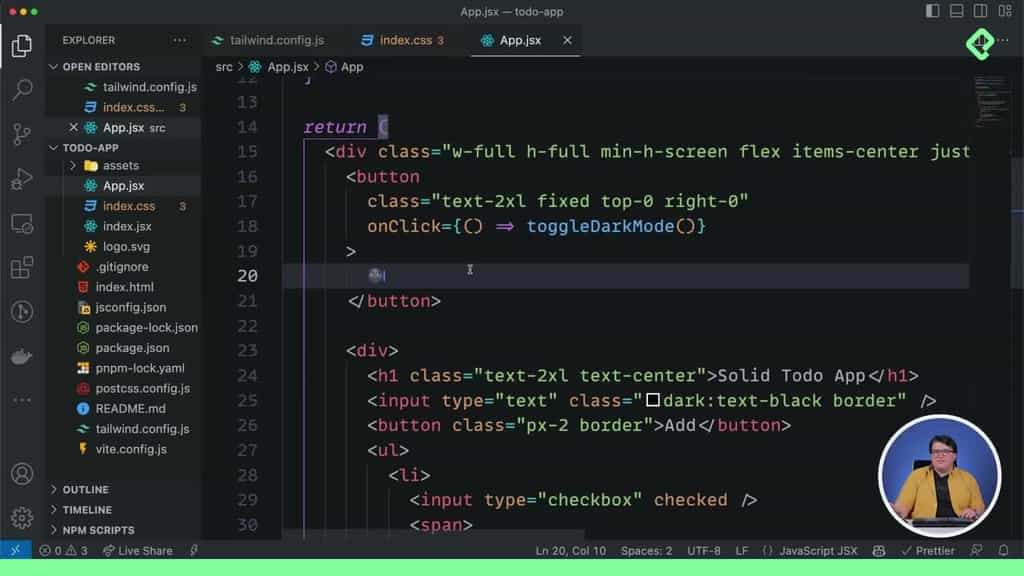Start a Live Share session

click(x=138, y=550)
